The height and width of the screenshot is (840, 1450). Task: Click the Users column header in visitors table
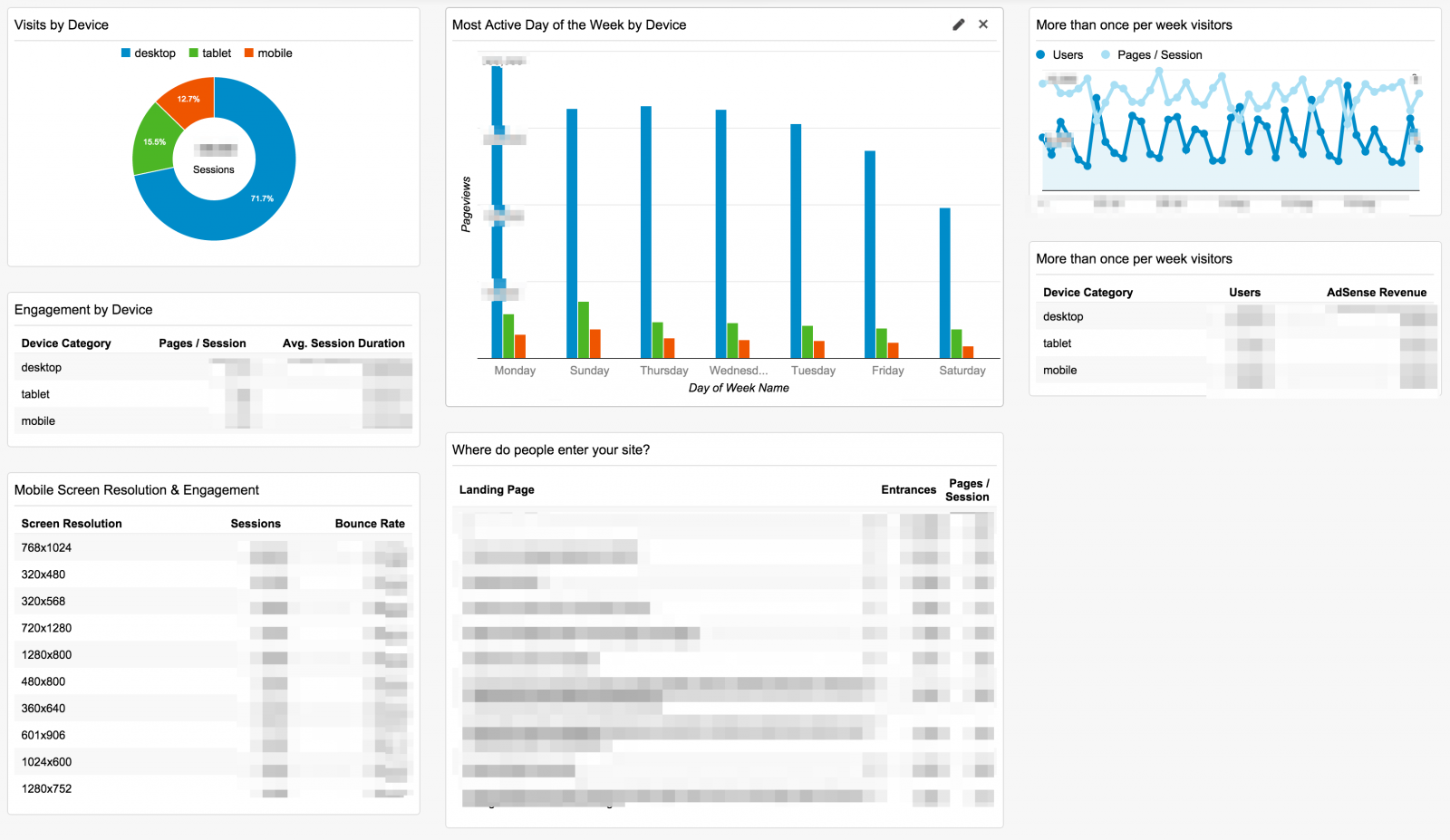coord(1244,293)
